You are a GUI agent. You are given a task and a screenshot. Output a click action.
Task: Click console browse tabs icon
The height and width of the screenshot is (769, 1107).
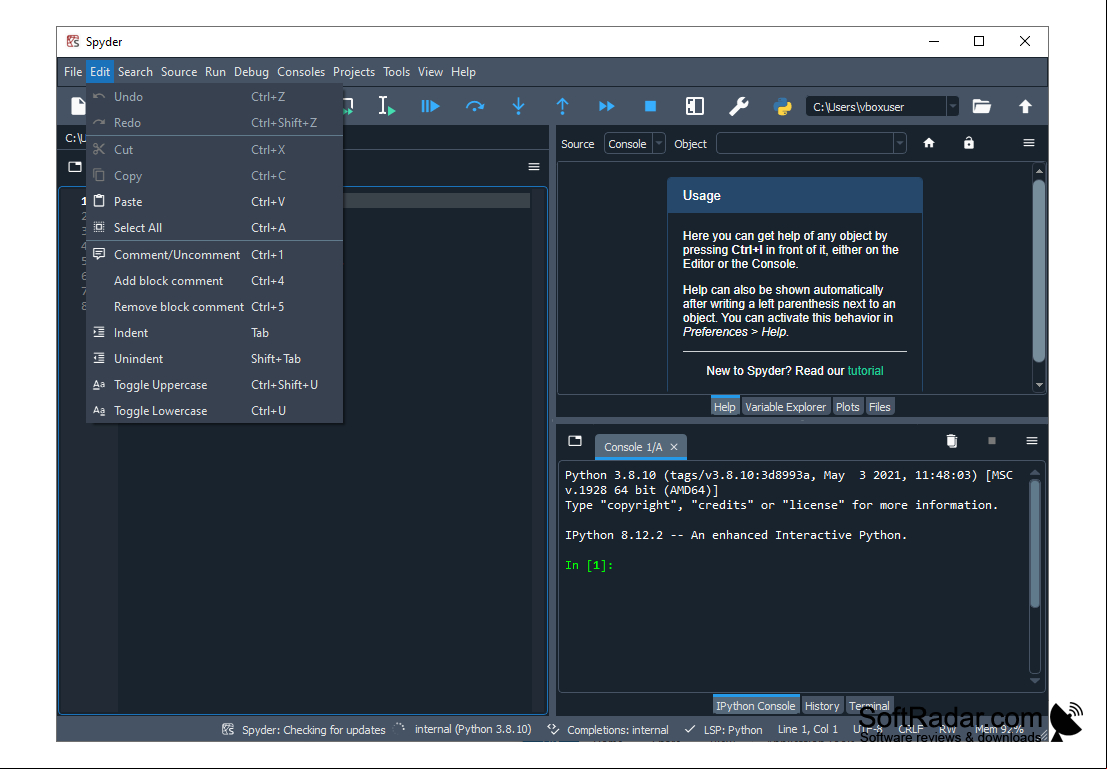coord(575,441)
